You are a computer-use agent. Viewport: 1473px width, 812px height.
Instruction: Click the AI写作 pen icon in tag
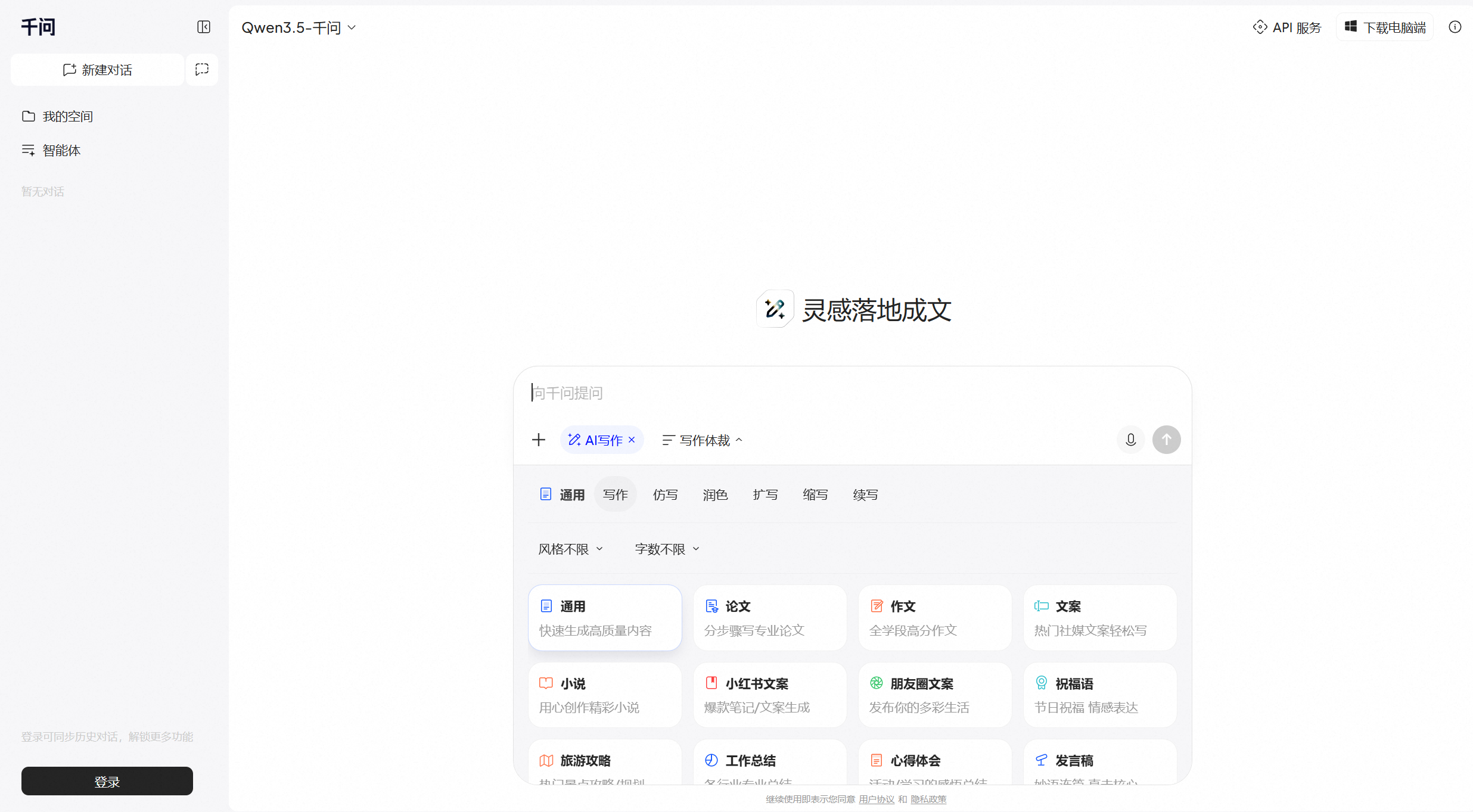click(574, 440)
